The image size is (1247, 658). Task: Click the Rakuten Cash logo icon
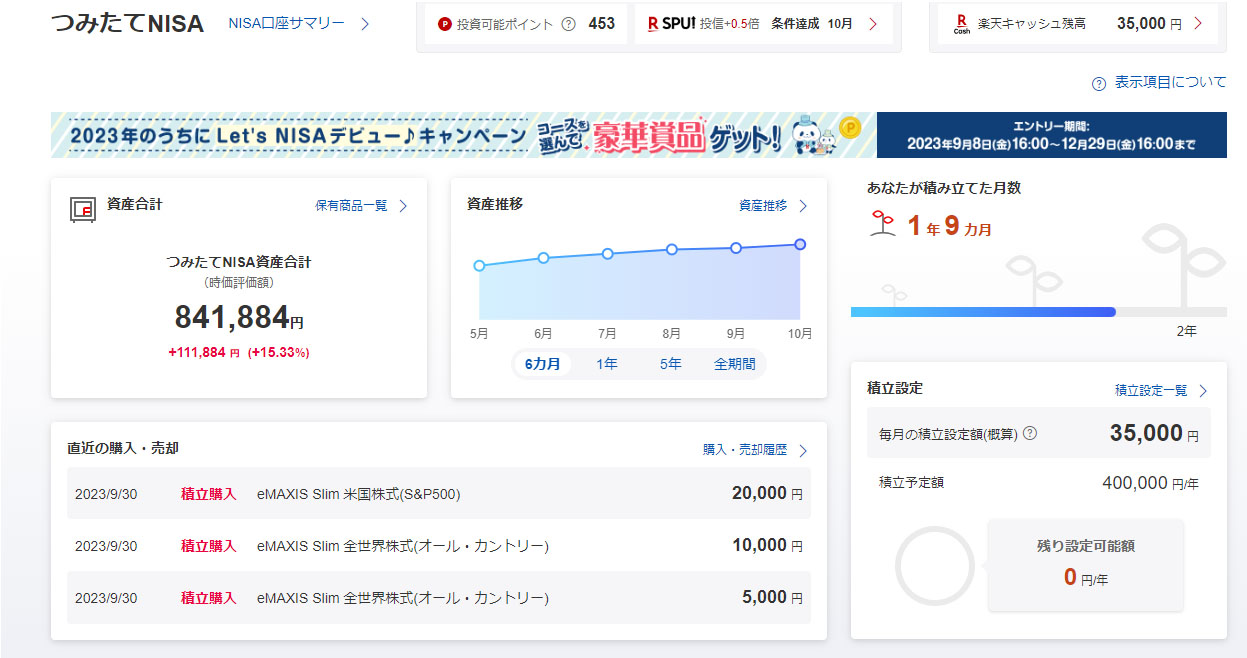tap(961, 23)
